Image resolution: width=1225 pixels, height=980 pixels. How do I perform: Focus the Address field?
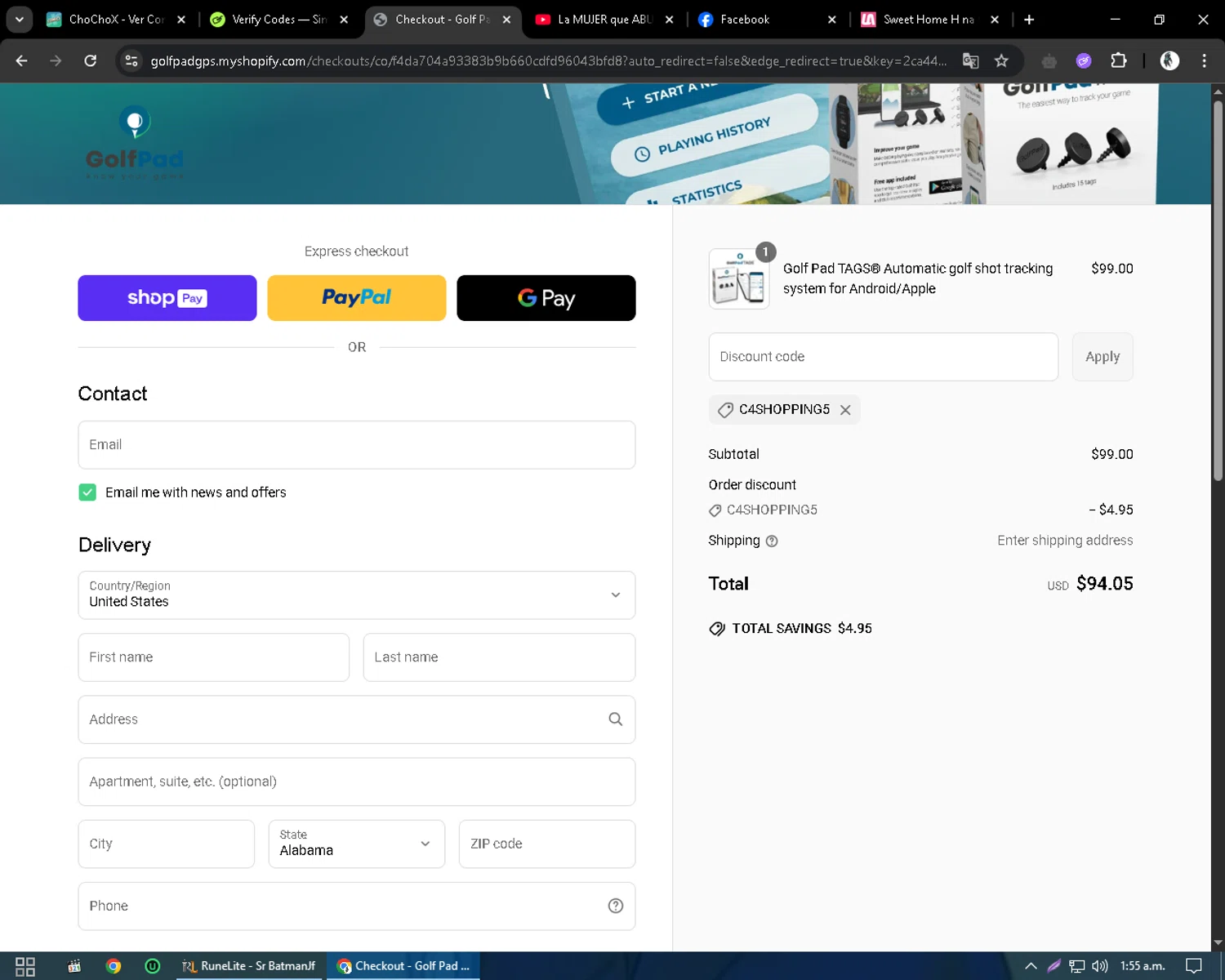pos(357,719)
